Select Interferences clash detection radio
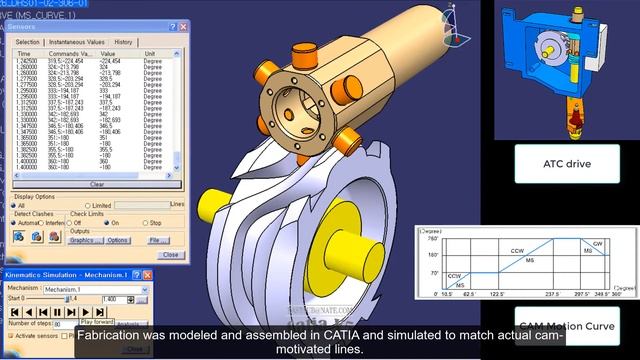640x360 pixels. 41,223
